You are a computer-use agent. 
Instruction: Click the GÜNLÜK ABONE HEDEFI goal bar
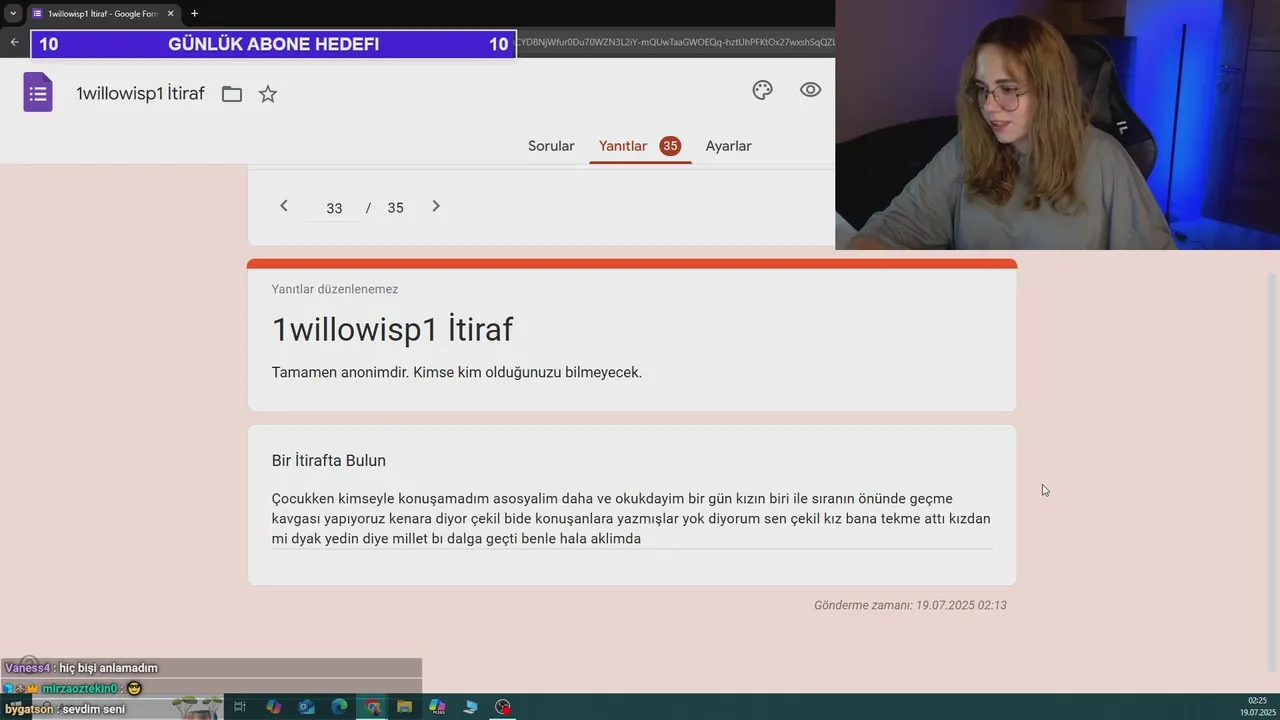click(274, 44)
